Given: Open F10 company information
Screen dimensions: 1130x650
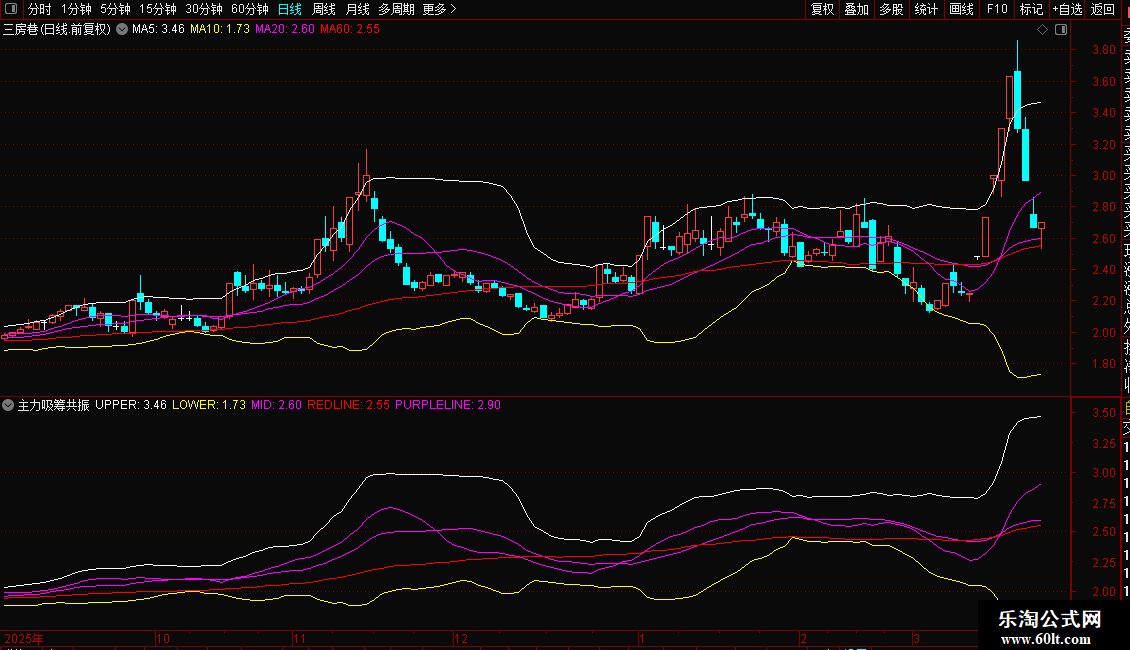Looking at the screenshot, I should (x=997, y=9).
